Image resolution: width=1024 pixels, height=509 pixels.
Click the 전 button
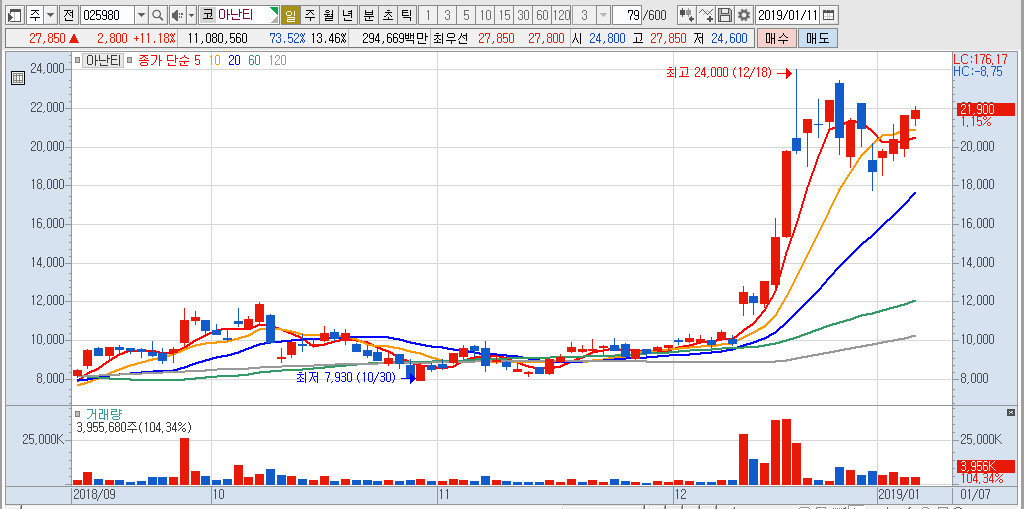[69, 14]
